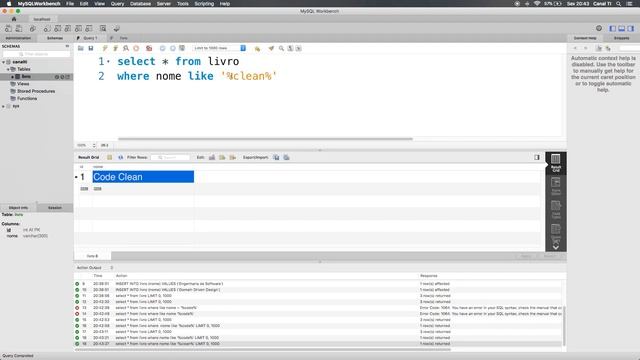The height and width of the screenshot is (360, 640).
Task: Select Stored Procedures in schema tree
Action: (36, 91)
